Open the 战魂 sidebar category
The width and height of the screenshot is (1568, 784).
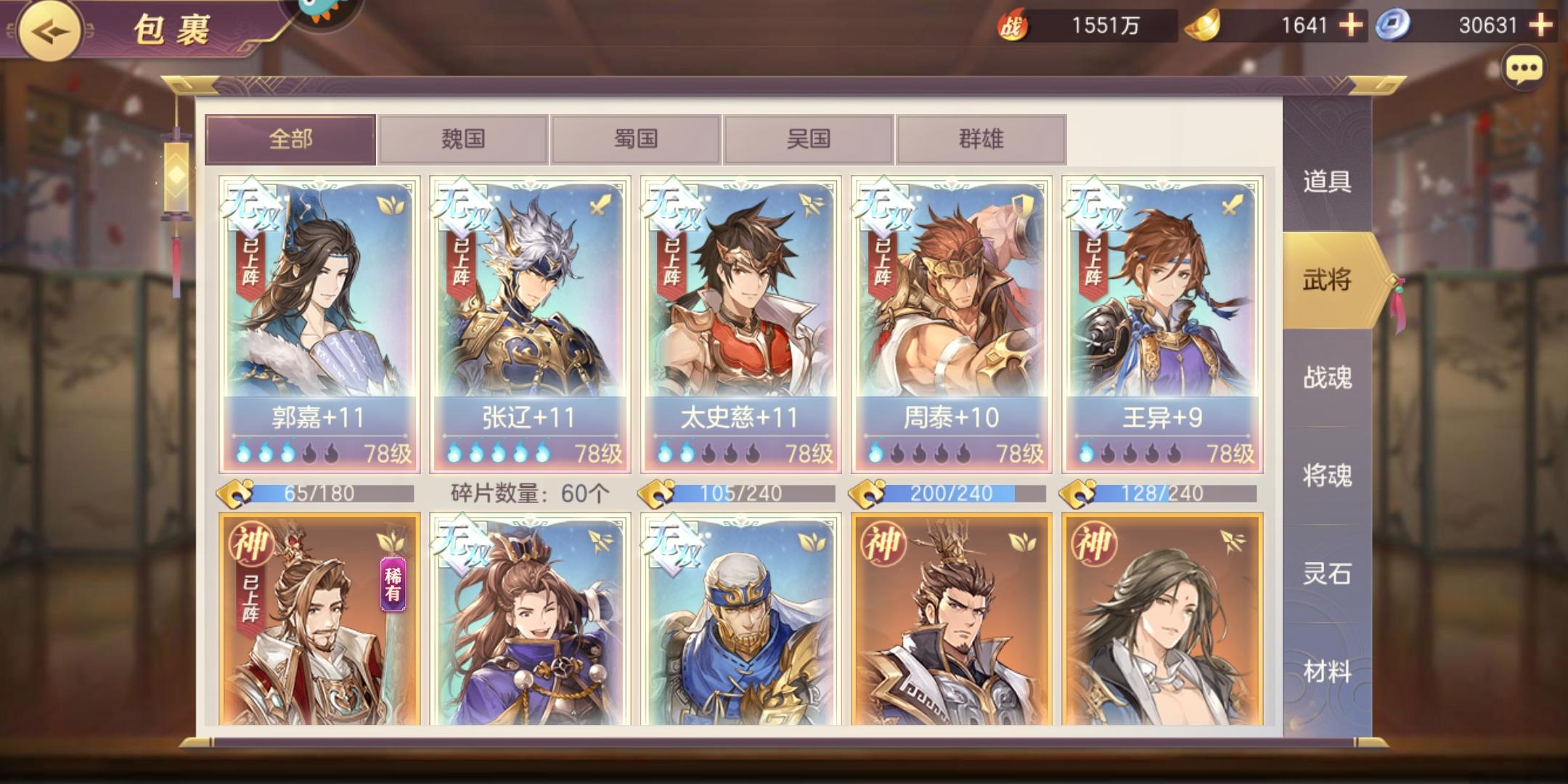[x=1327, y=377]
